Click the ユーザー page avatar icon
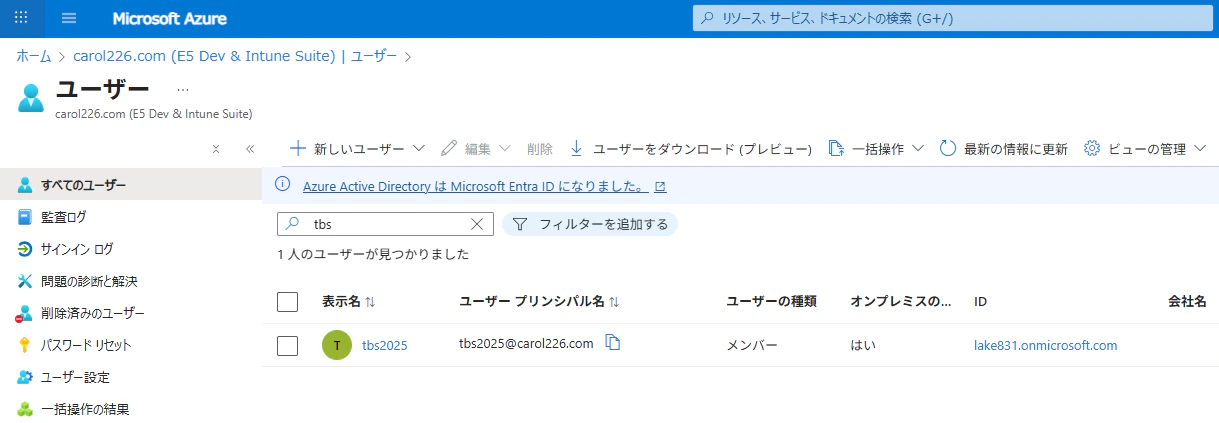 coord(31,98)
